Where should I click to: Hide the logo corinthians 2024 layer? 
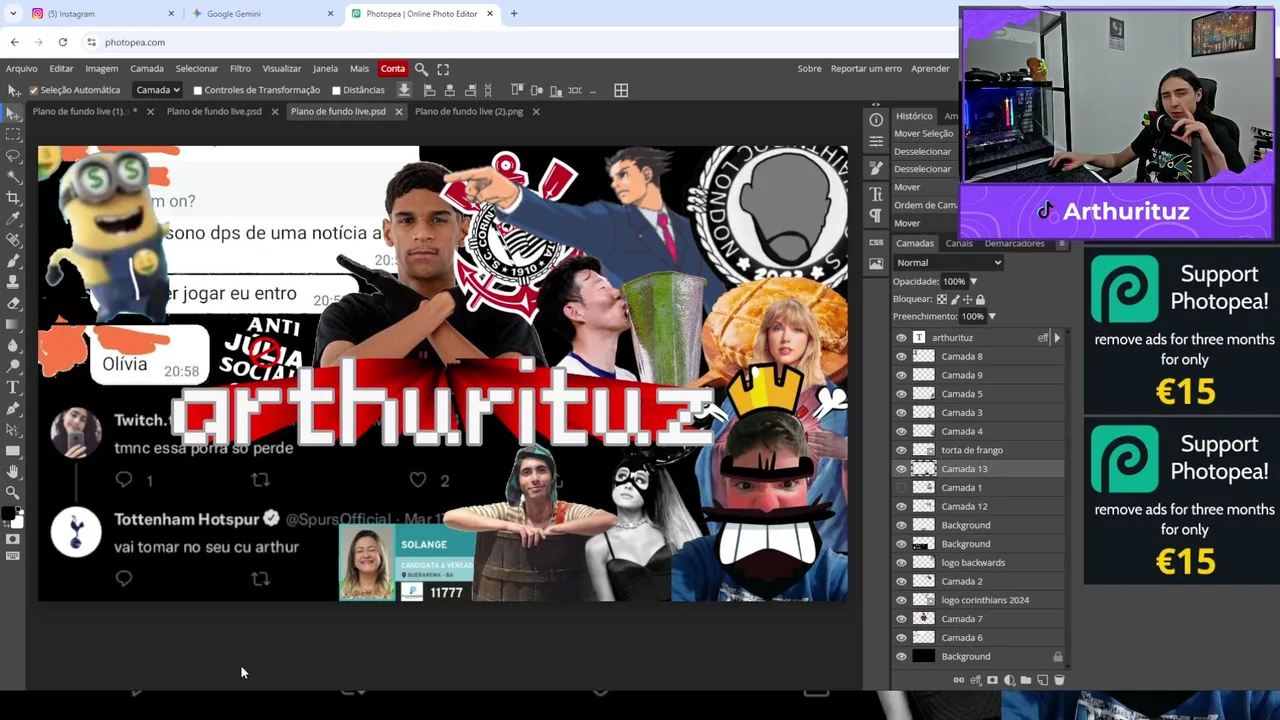[901, 600]
